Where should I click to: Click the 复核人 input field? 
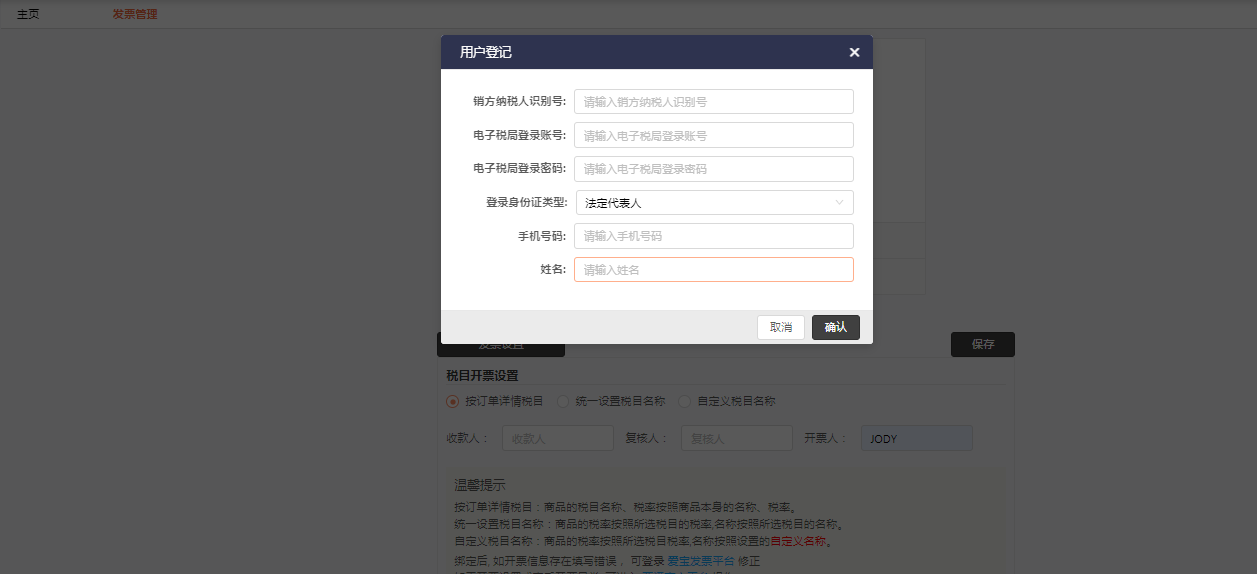pyautogui.click(x=737, y=438)
